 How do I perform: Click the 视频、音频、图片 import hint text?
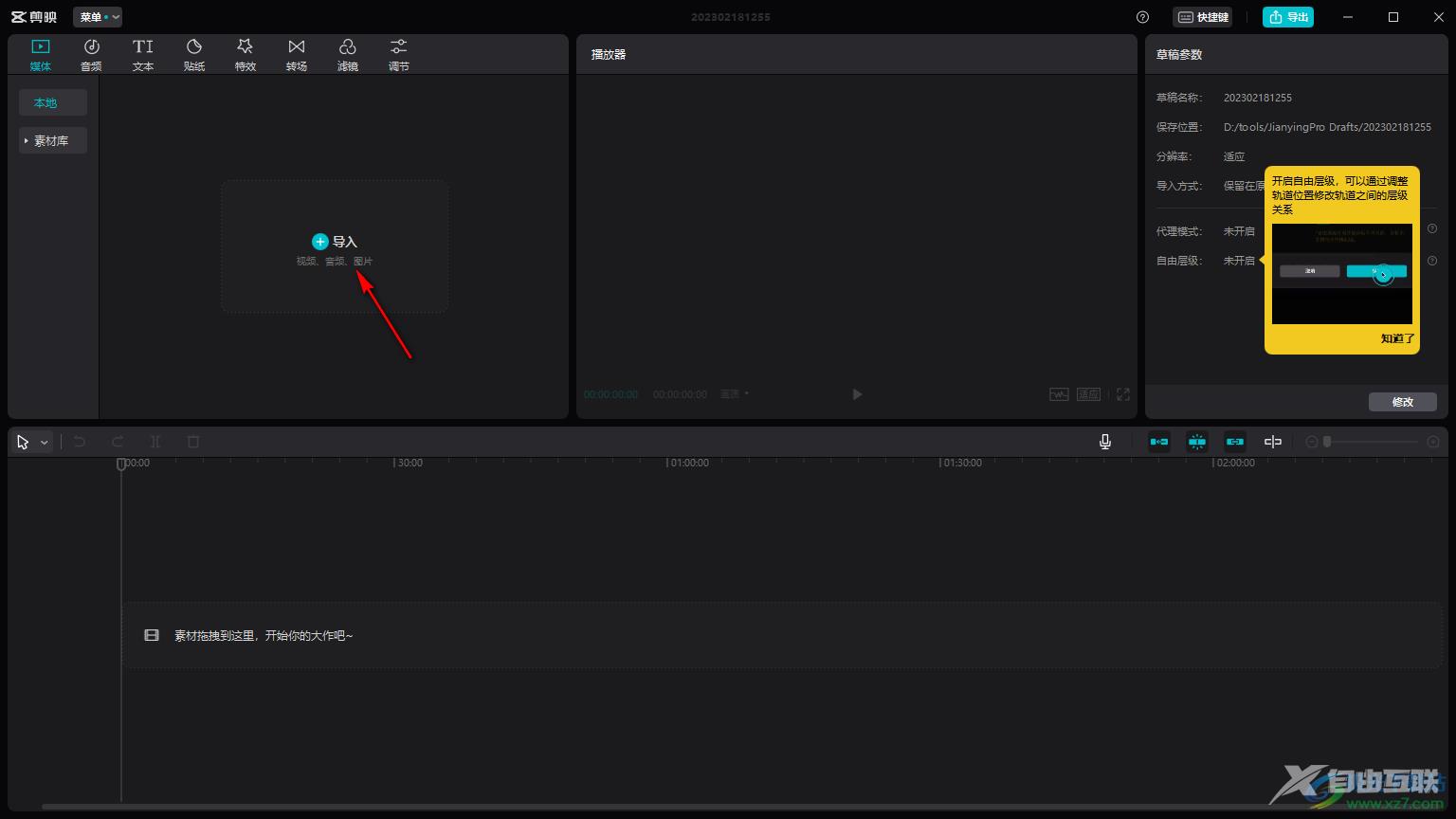335,261
